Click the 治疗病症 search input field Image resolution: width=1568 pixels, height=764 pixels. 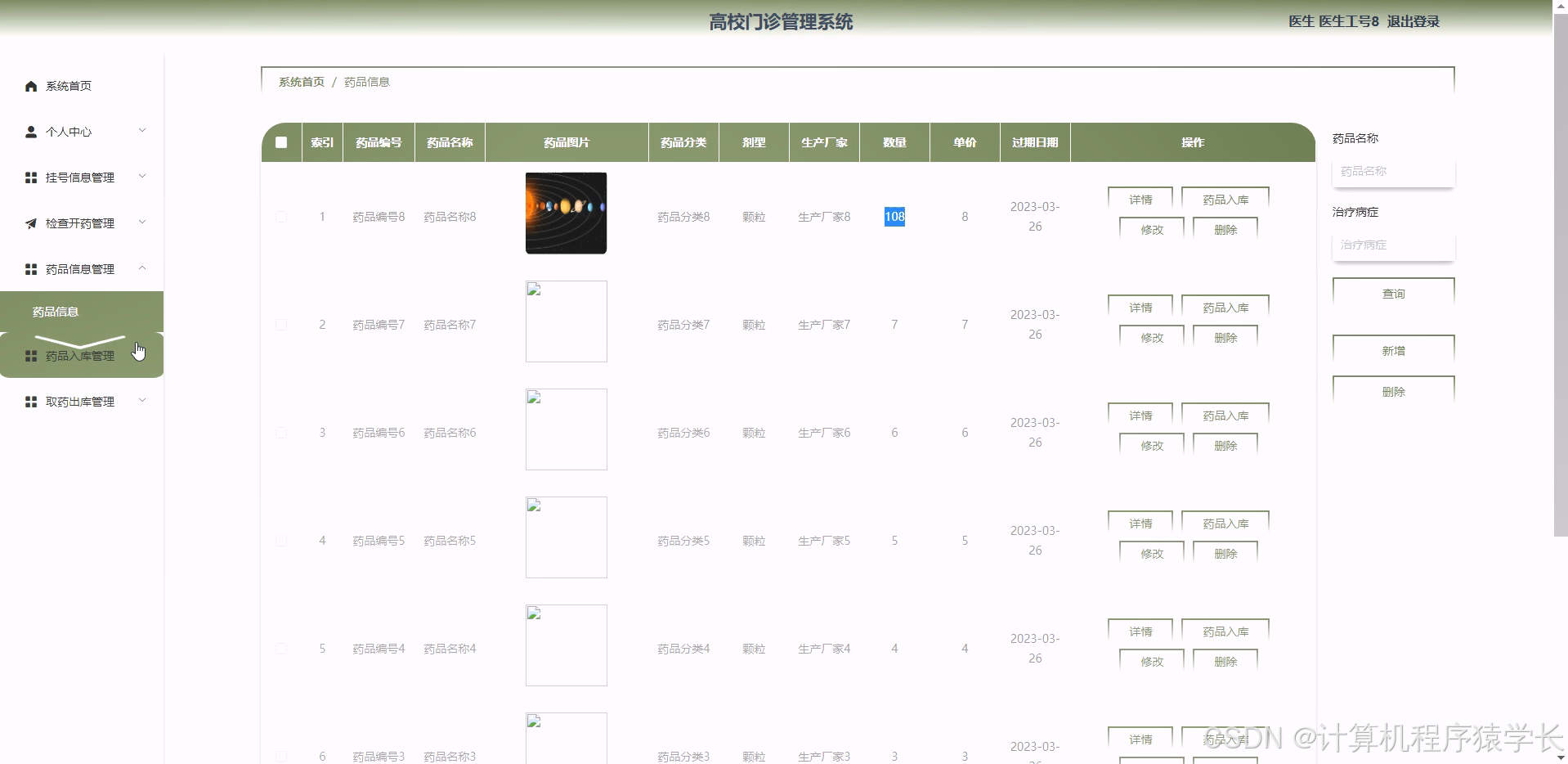pos(1394,245)
